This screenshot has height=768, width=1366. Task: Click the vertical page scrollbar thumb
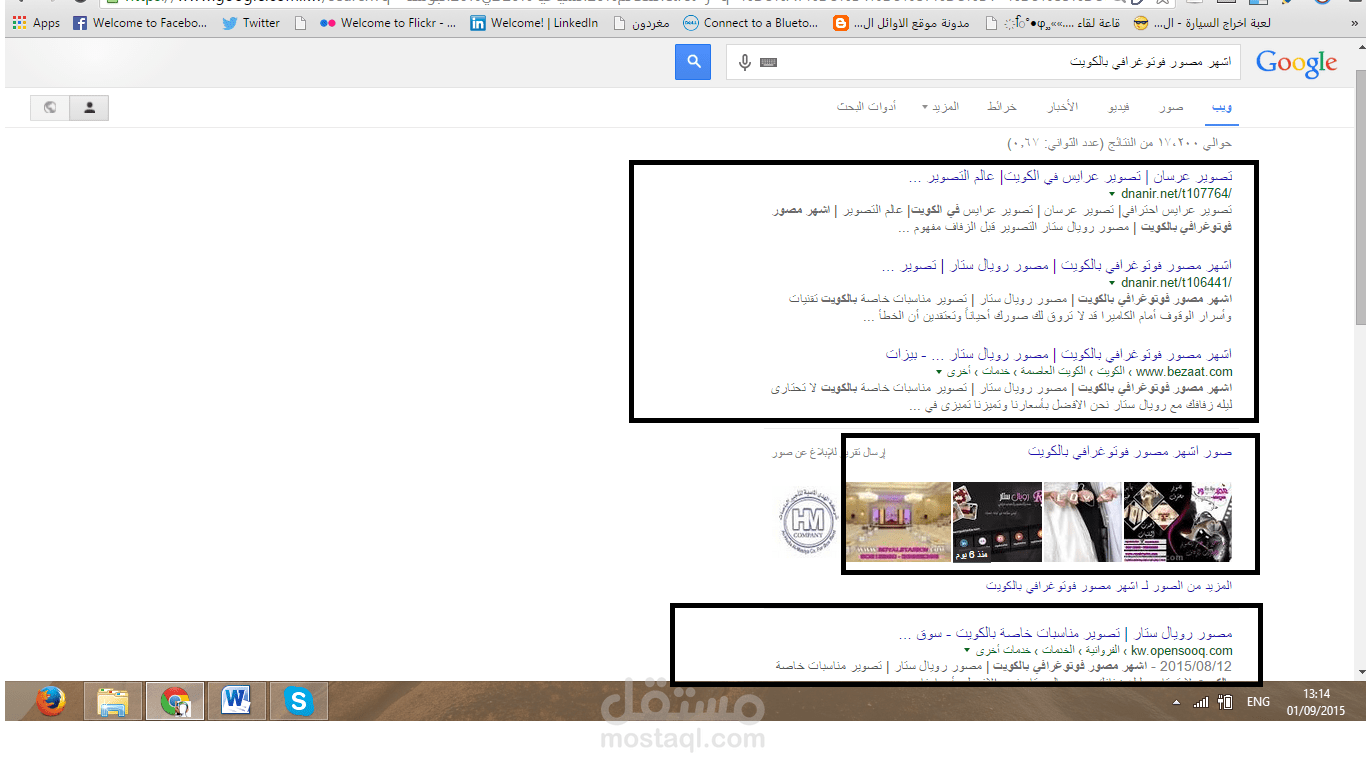click(x=1360, y=198)
